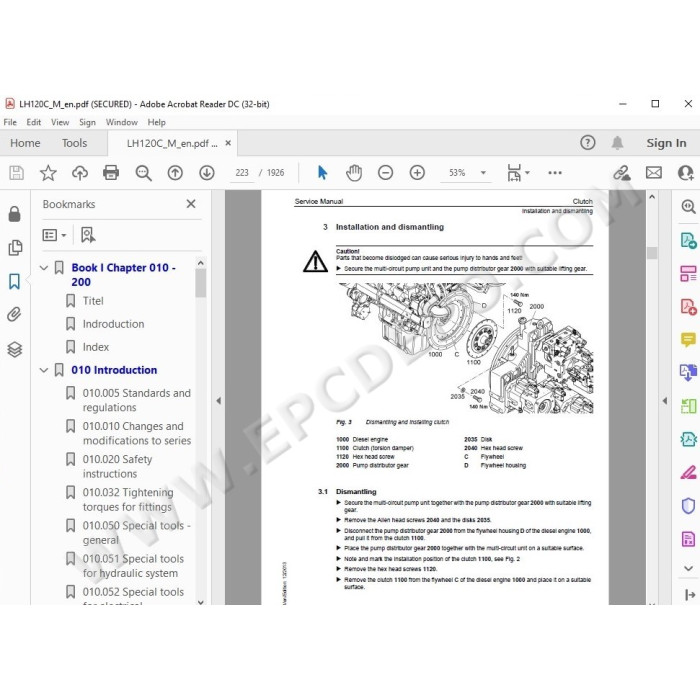The height and width of the screenshot is (700, 700).
Task: Open 010.050 Special tools - general bookmark
Action: coord(137,533)
